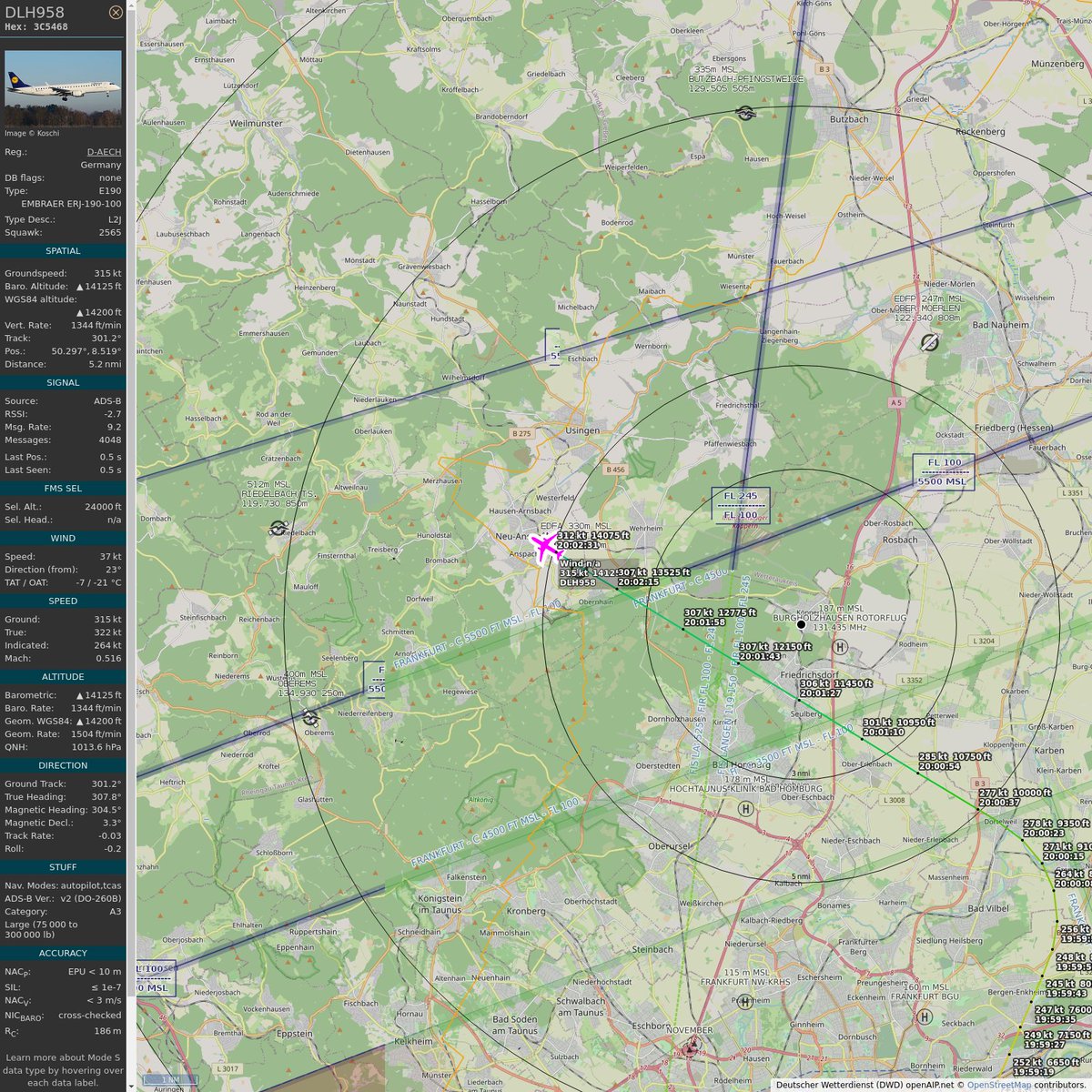Click the SIGNAL section header
Viewport: 1092px width, 1092px height.
[x=63, y=383]
